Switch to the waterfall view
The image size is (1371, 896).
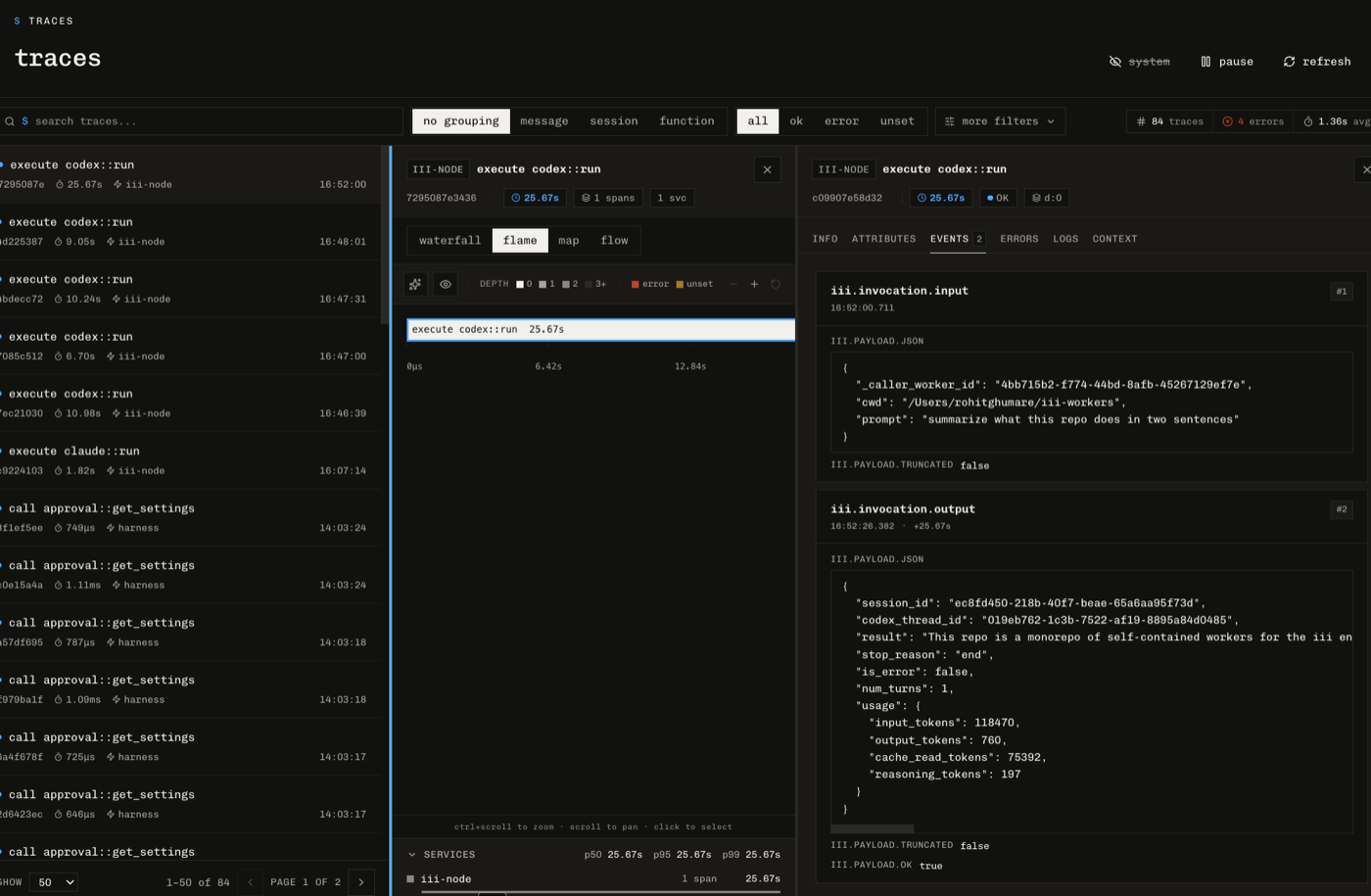(449, 241)
